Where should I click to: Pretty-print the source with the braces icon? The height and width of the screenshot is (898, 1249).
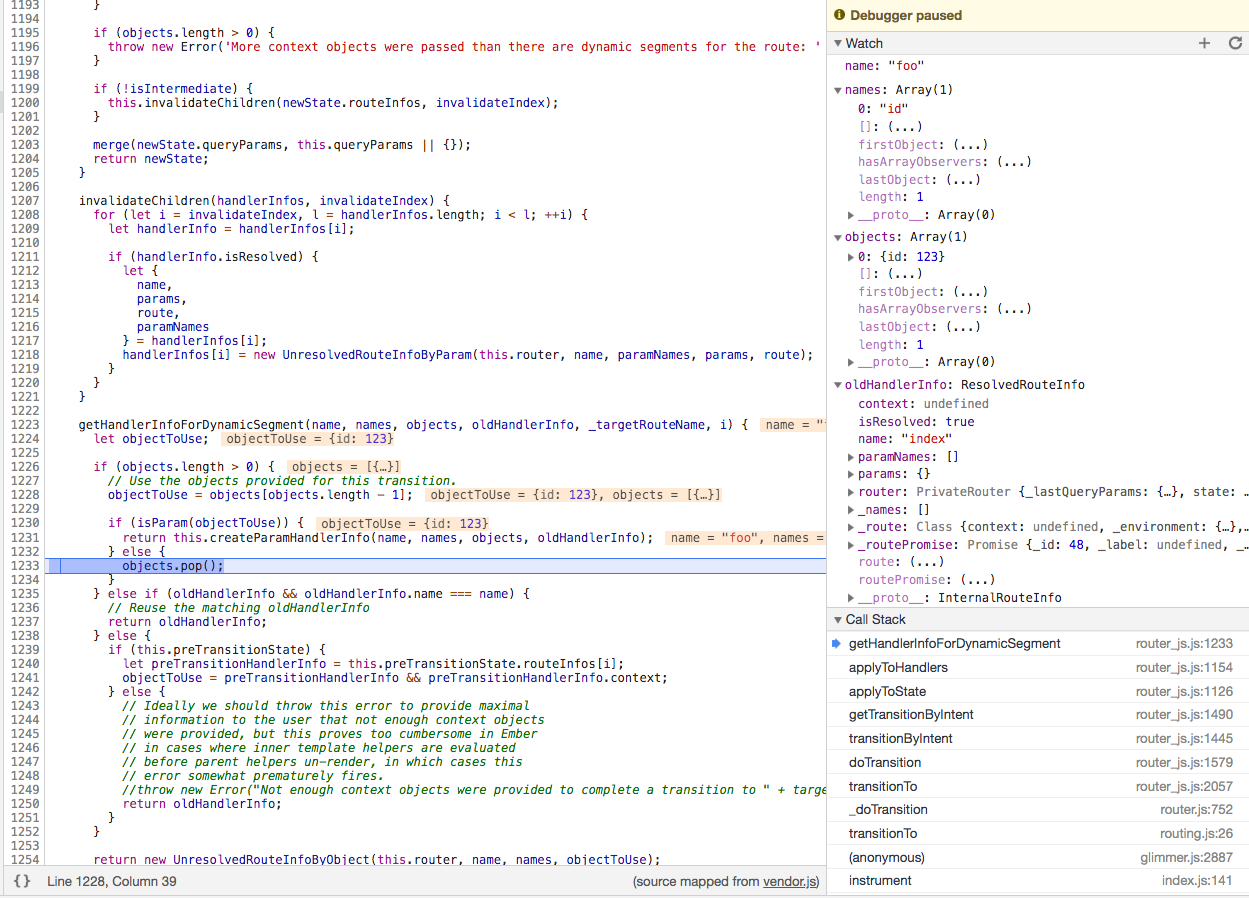(22, 881)
